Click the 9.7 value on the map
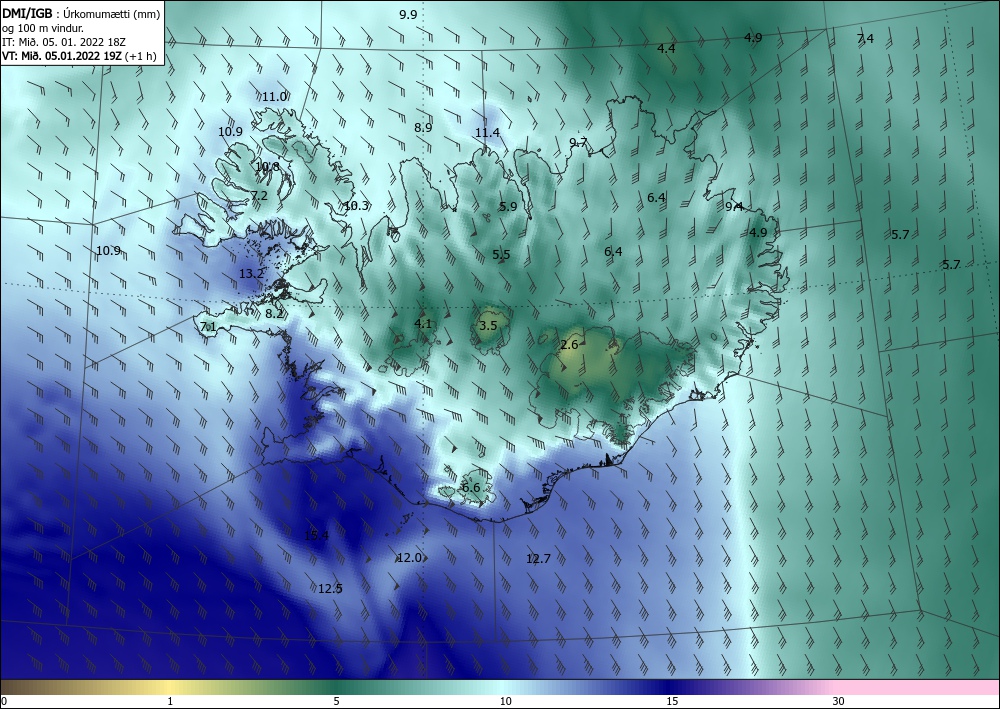This screenshot has width=1000, height=709. pyautogui.click(x=578, y=142)
